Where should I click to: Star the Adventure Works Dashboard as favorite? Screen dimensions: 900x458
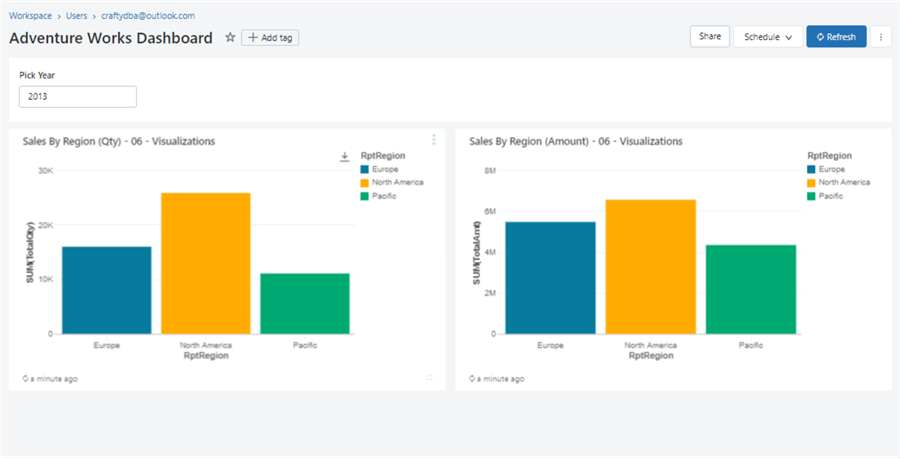(230, 37)
